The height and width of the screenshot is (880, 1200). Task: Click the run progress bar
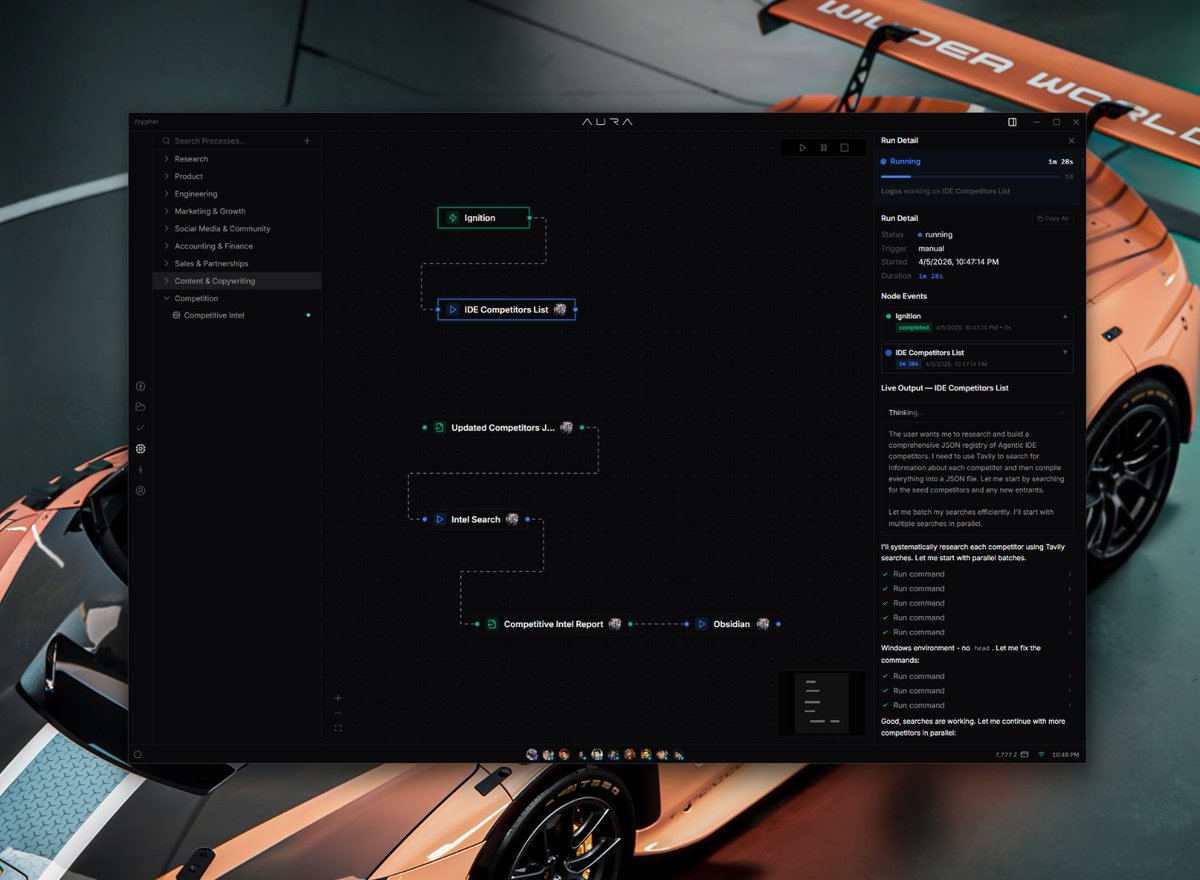tap(970, 177)
